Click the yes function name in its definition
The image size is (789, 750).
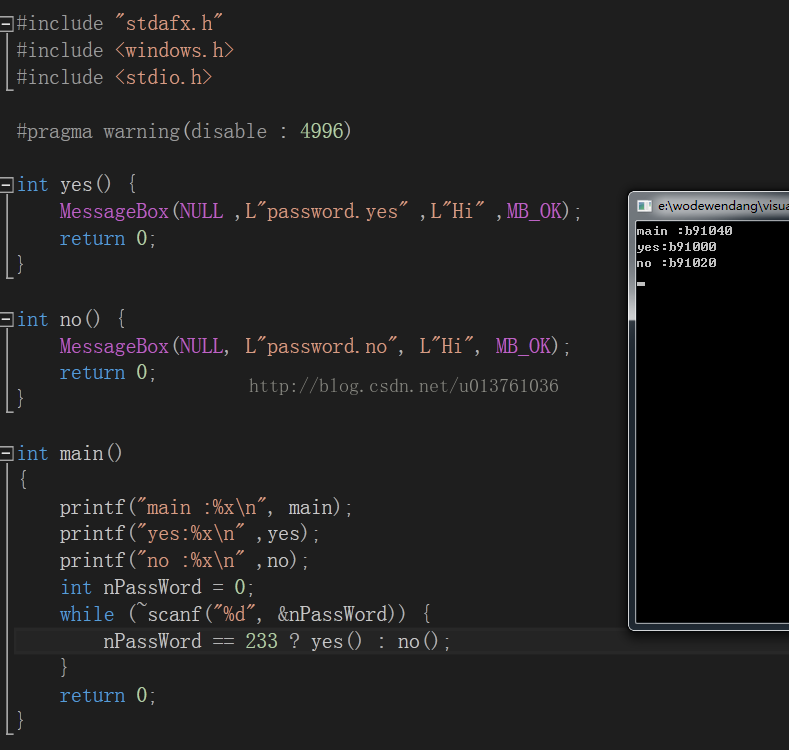[x=76, y=185]
